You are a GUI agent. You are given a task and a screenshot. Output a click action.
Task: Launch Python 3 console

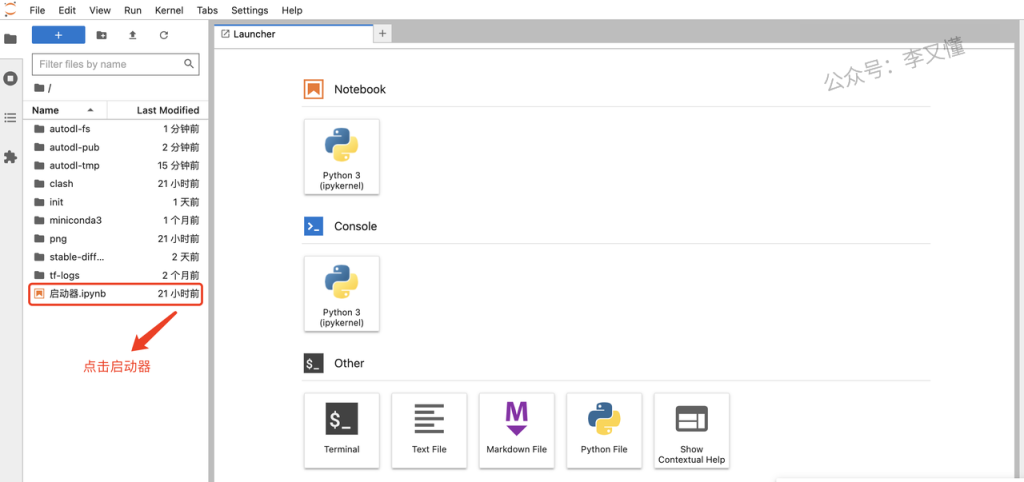click(341, 293)
